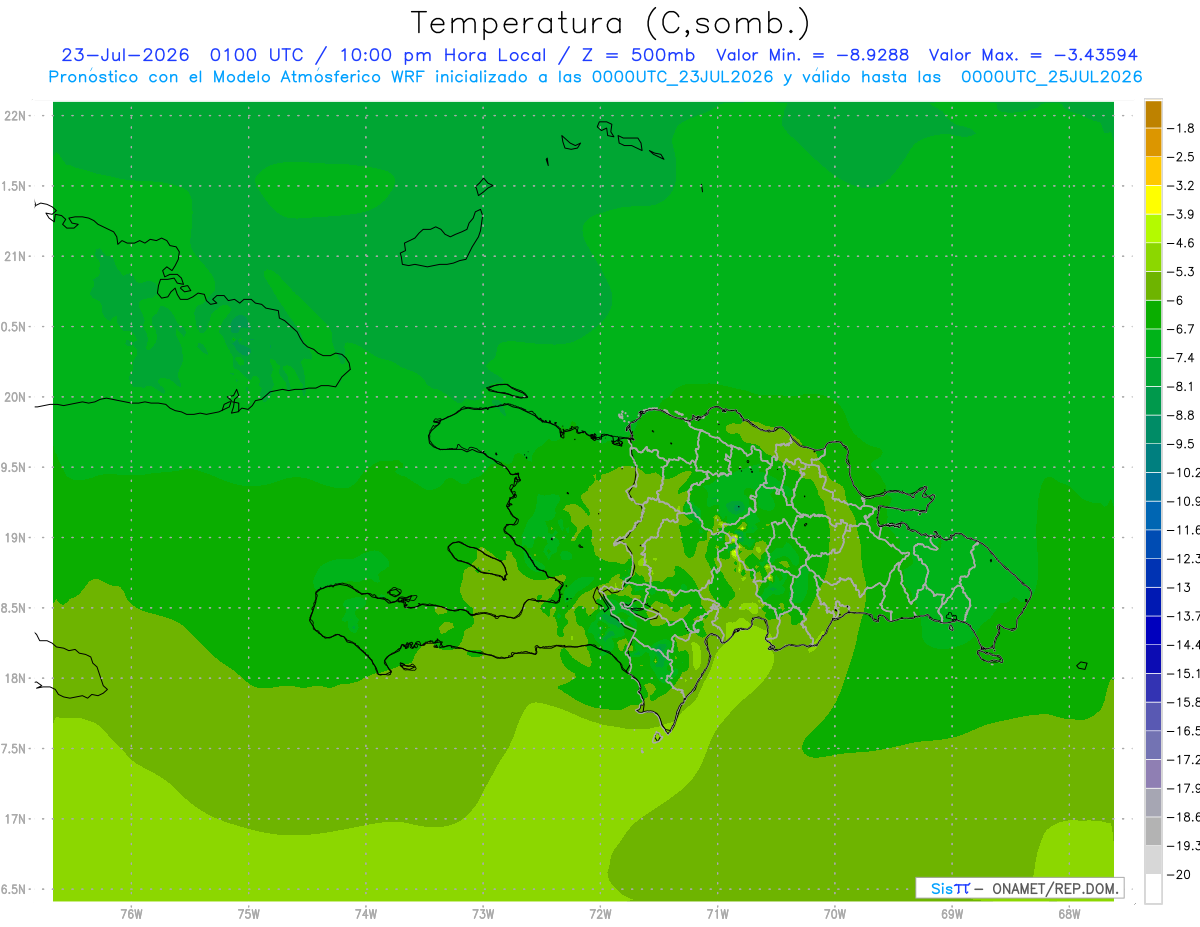Click the "-6.7" legend value

(x=1182, y=329)
